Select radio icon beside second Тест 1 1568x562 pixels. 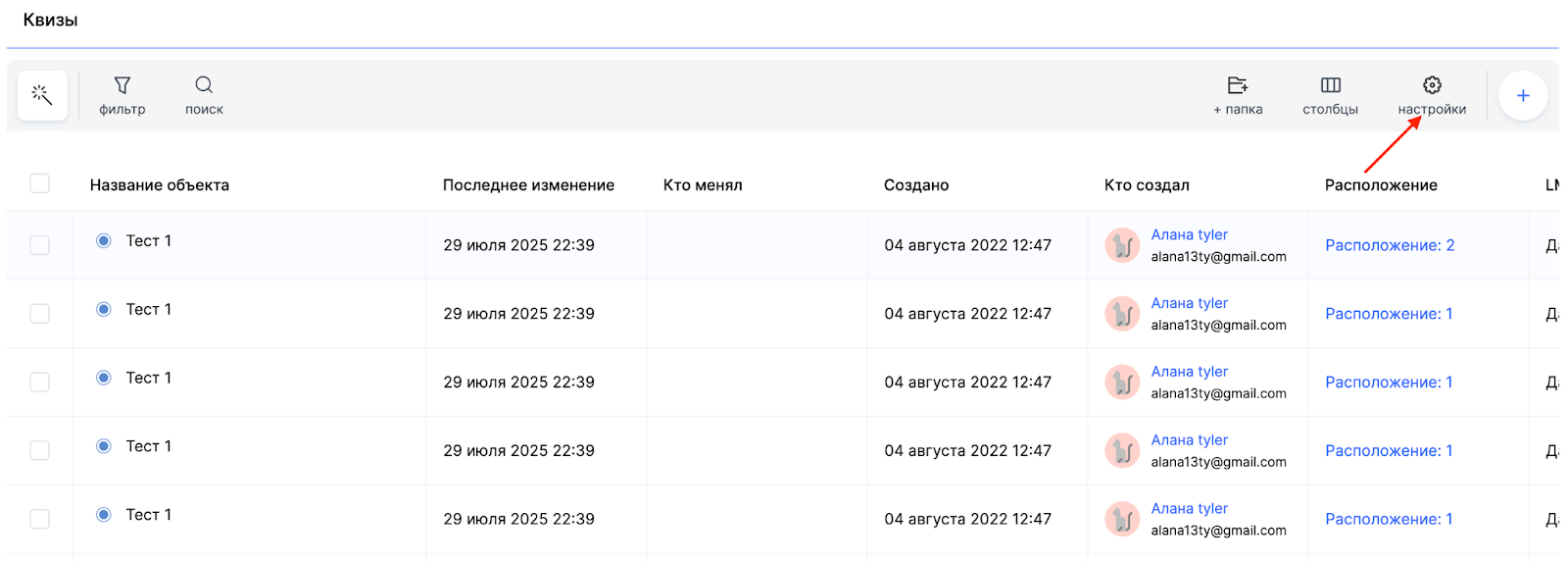(x=104, y=310)
